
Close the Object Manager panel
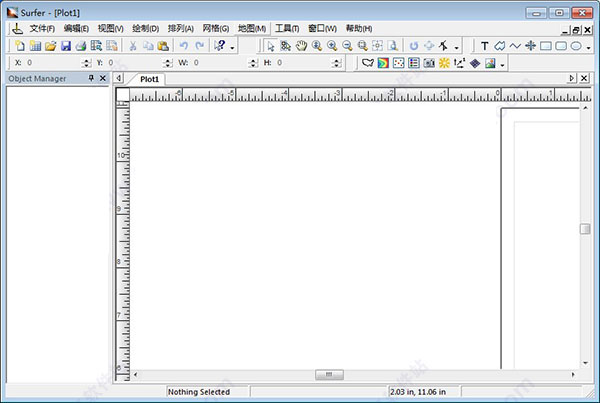click(103, 78)
